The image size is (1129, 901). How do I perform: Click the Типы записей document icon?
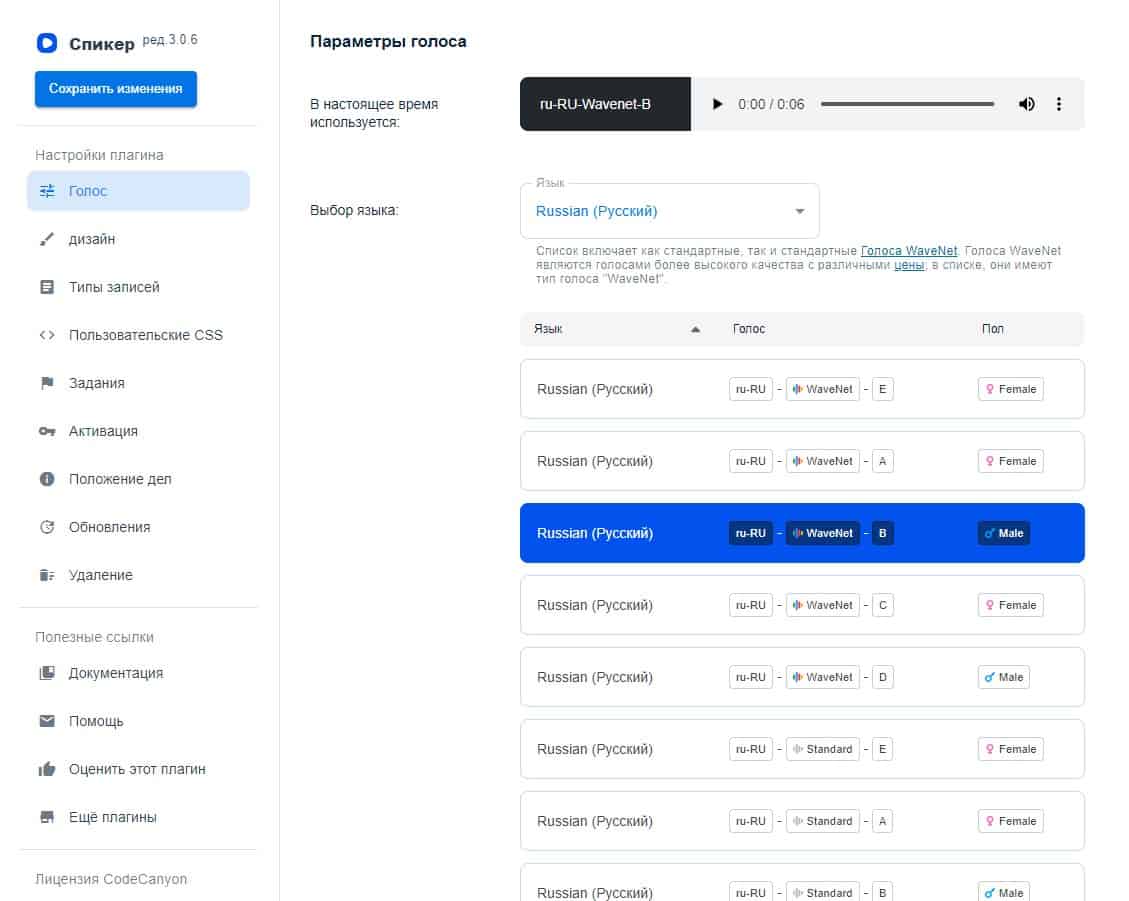[x=47, y=287]
